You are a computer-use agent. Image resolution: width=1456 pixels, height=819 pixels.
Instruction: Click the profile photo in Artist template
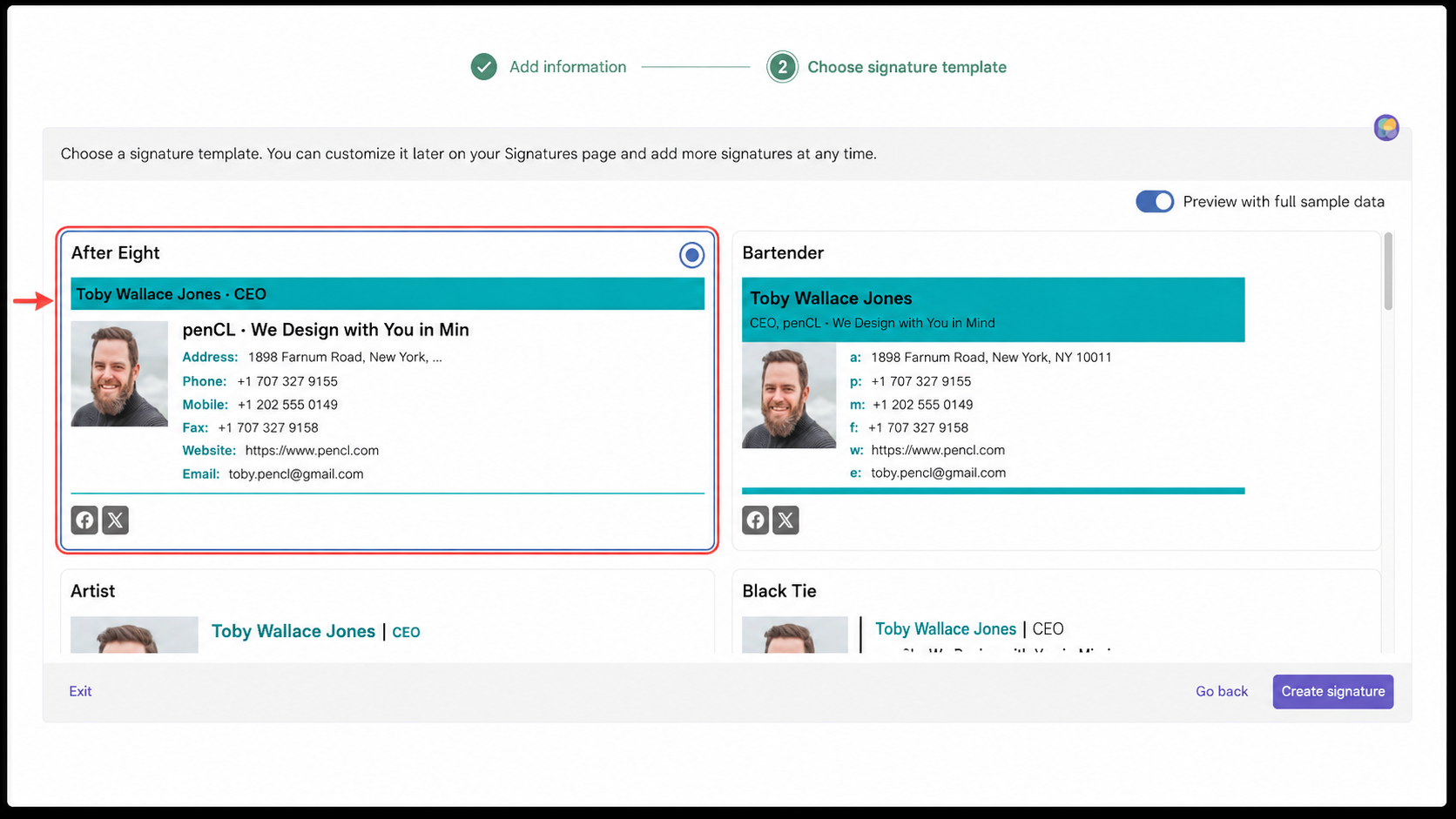tap(134, 634)
